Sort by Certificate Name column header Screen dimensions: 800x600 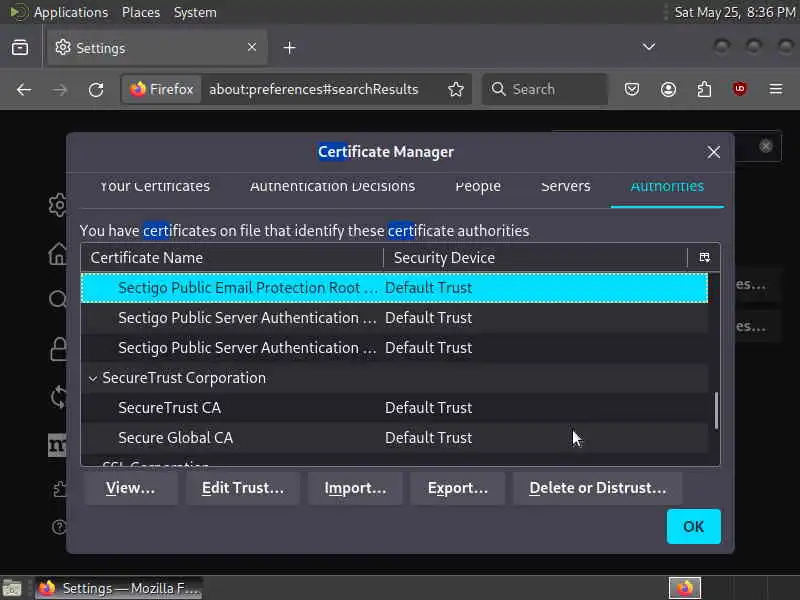pos(232,258)
